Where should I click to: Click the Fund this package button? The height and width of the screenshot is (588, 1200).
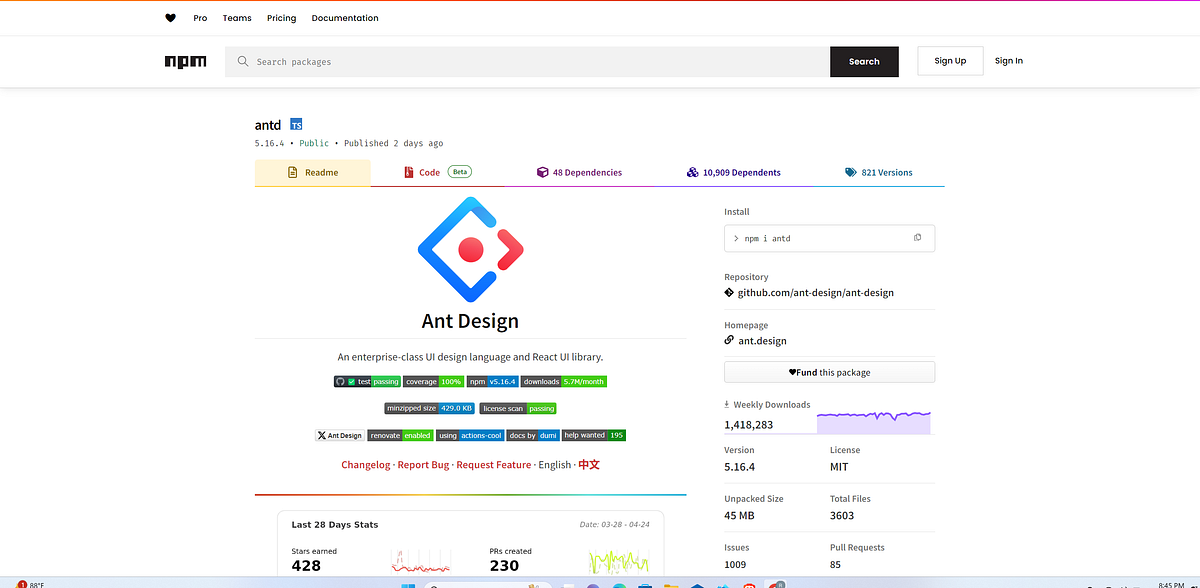829,371
